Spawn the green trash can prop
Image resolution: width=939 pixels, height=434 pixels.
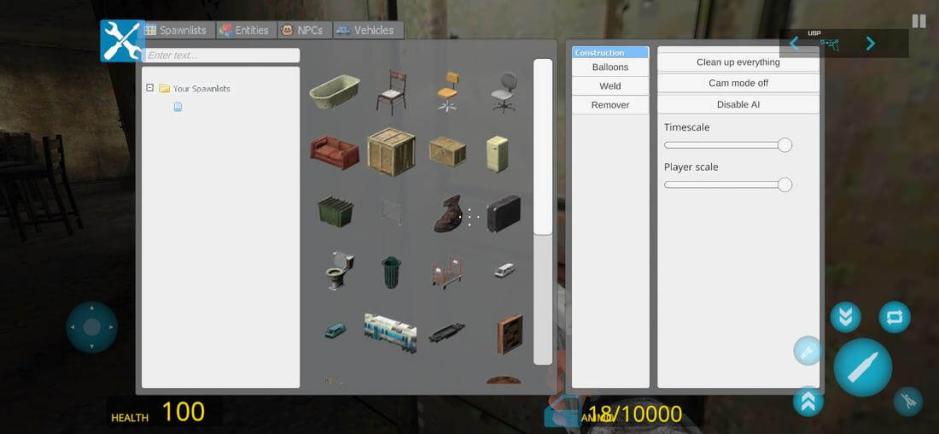(391, 272)
